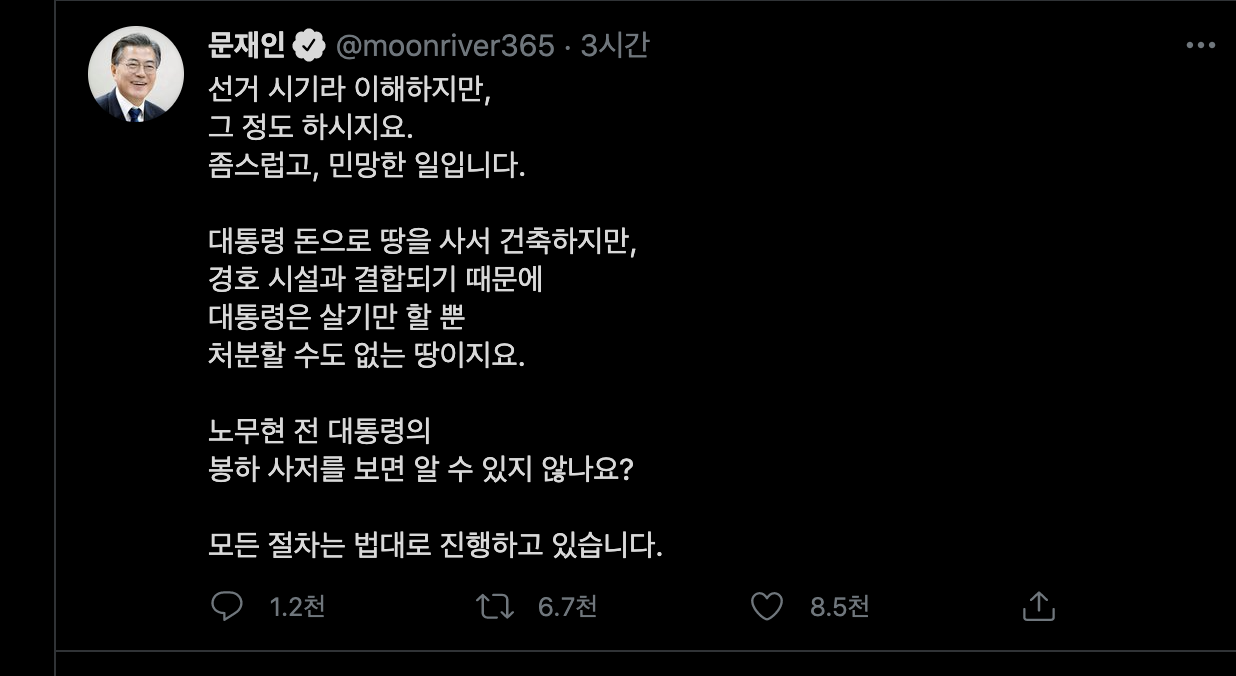Open the share icon menu
Image resolution: width=1236 pixels, height=676 pixels.
(1038, 606)
